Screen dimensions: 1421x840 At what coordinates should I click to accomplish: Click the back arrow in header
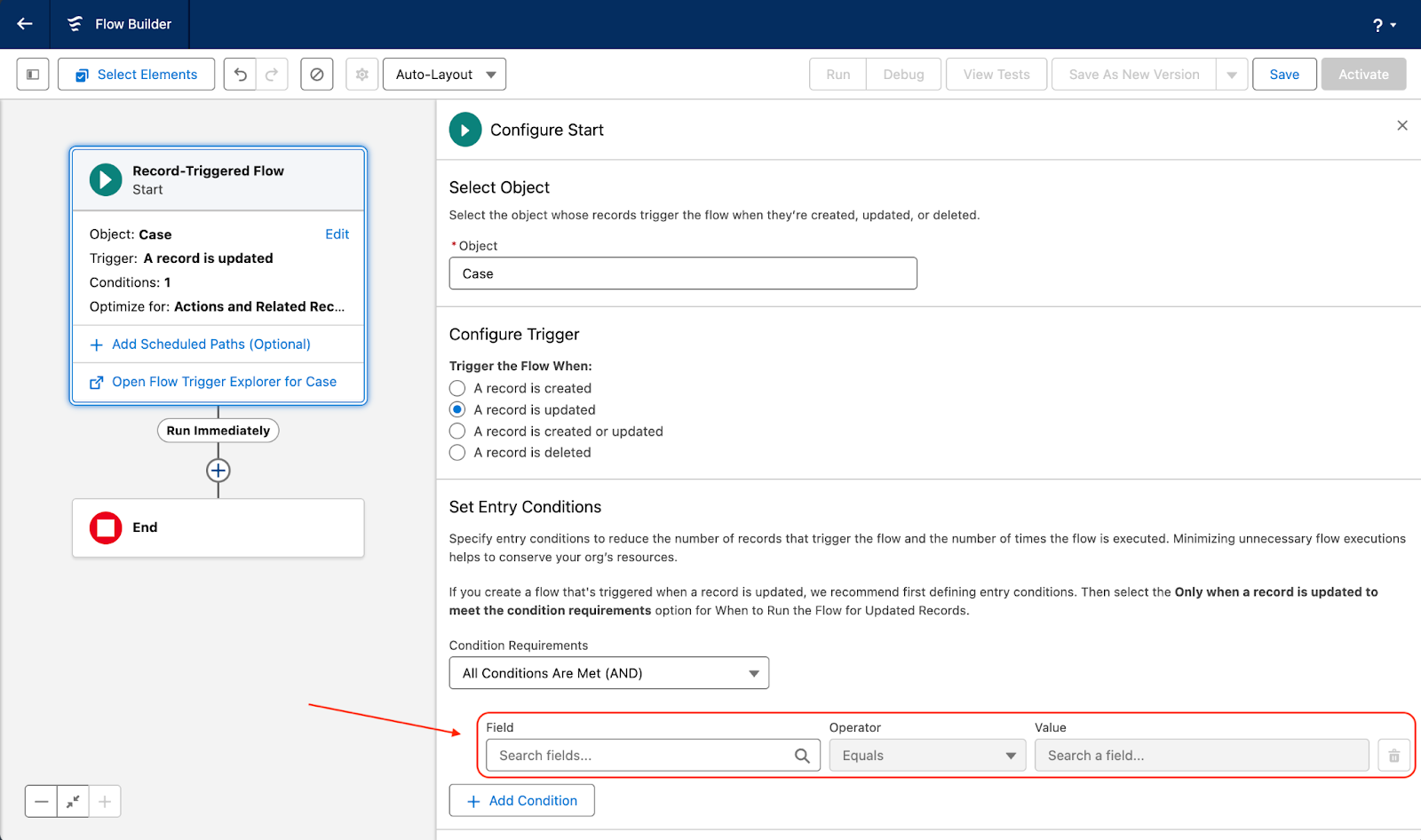click(x=25, y=24)
